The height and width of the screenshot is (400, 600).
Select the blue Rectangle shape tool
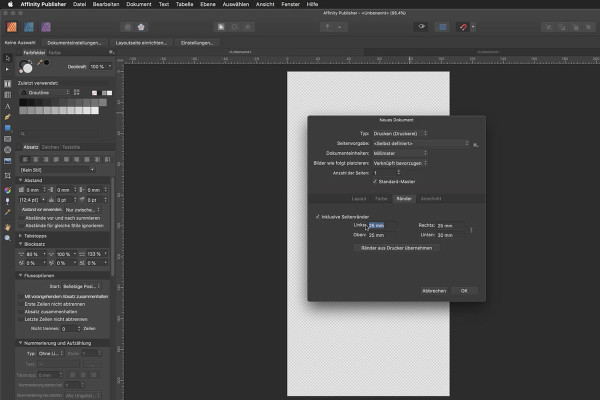pyautogui.click(x=8, y=128)
